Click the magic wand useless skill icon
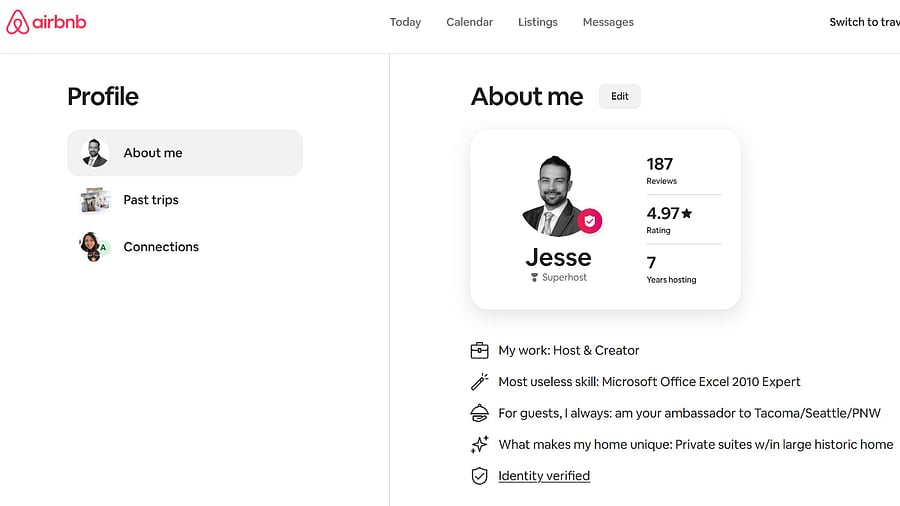The height and width of the screenshot is (506, 900). click(x=479, y=382)
